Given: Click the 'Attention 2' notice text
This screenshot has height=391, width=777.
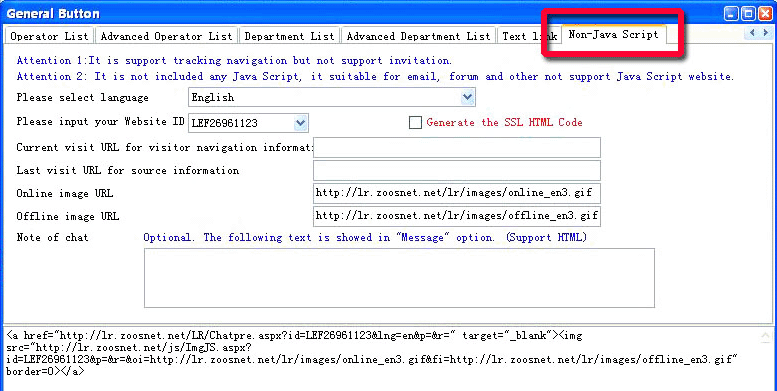Looking at the screenshot, I should tap(375, 76).
